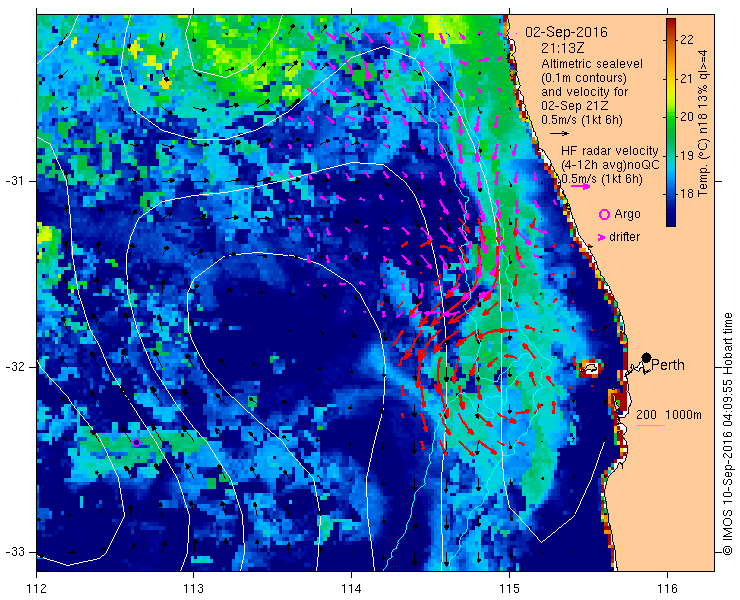Click the 21:13Z time label
740x600 pixels.
564,48
